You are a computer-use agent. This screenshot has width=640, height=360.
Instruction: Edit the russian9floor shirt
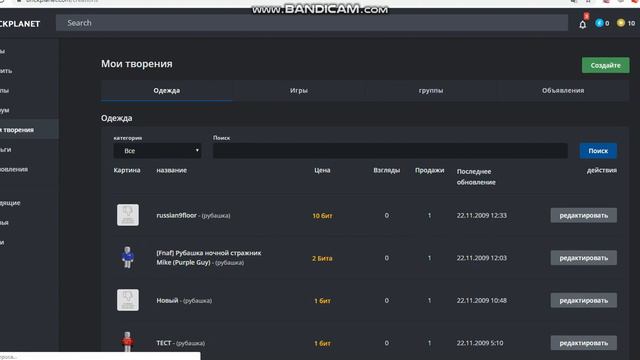pyautogui.click(x=583, y=215)
